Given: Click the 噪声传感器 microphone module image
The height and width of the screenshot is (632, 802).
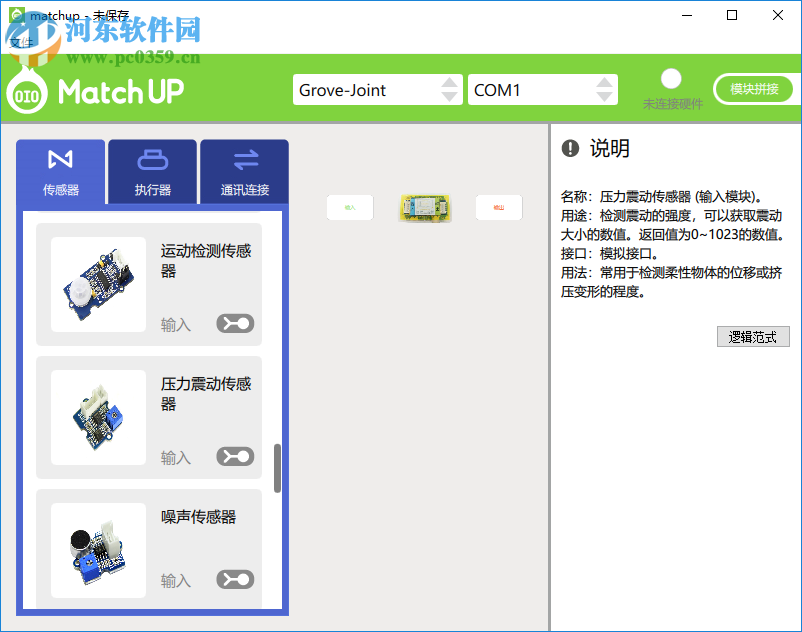Looking at the screenshot, I should (x=98, y=548).
